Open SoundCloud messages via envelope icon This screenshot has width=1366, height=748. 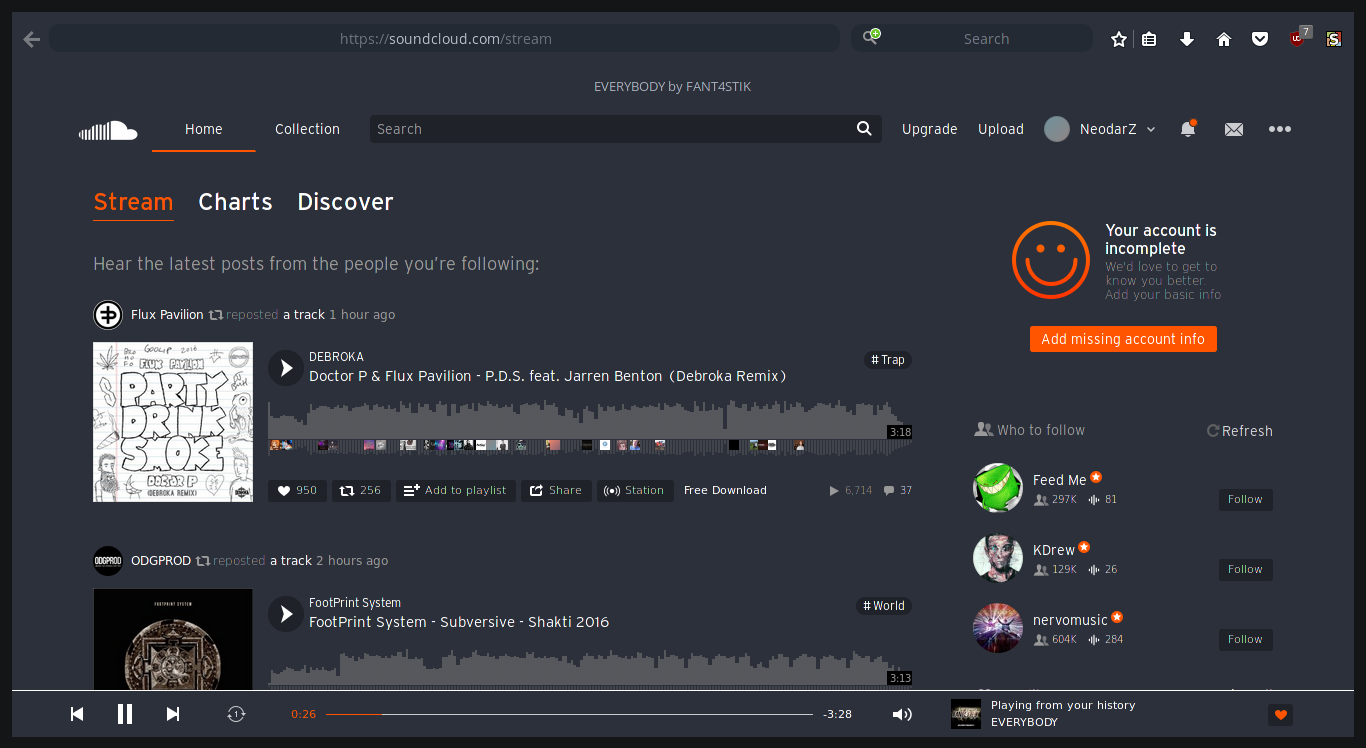point(1233,129)
